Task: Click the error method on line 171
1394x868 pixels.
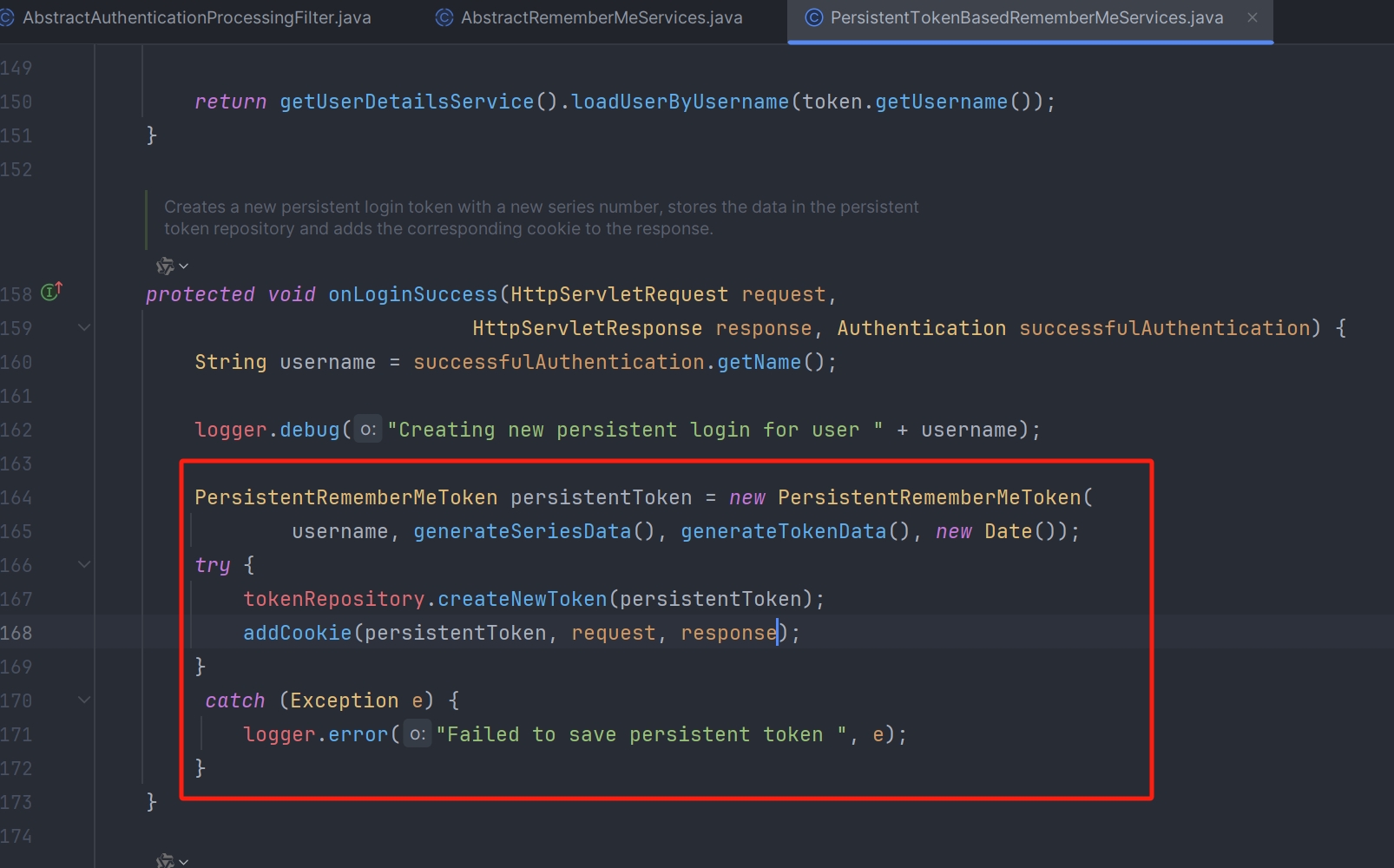Action: pyautogui.click(x=358, y=734)
